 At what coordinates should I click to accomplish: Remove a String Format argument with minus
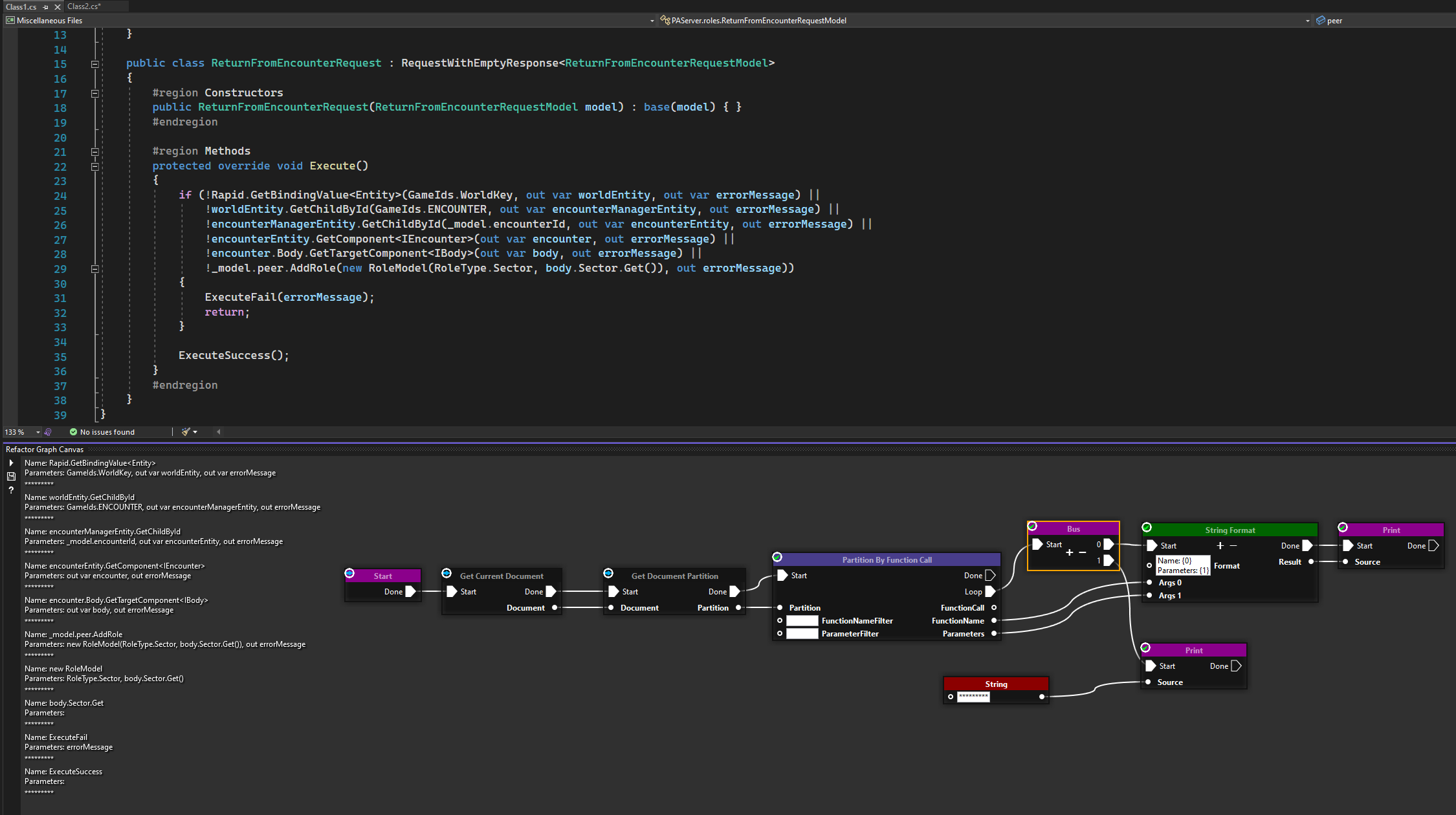coord(1233,546)
